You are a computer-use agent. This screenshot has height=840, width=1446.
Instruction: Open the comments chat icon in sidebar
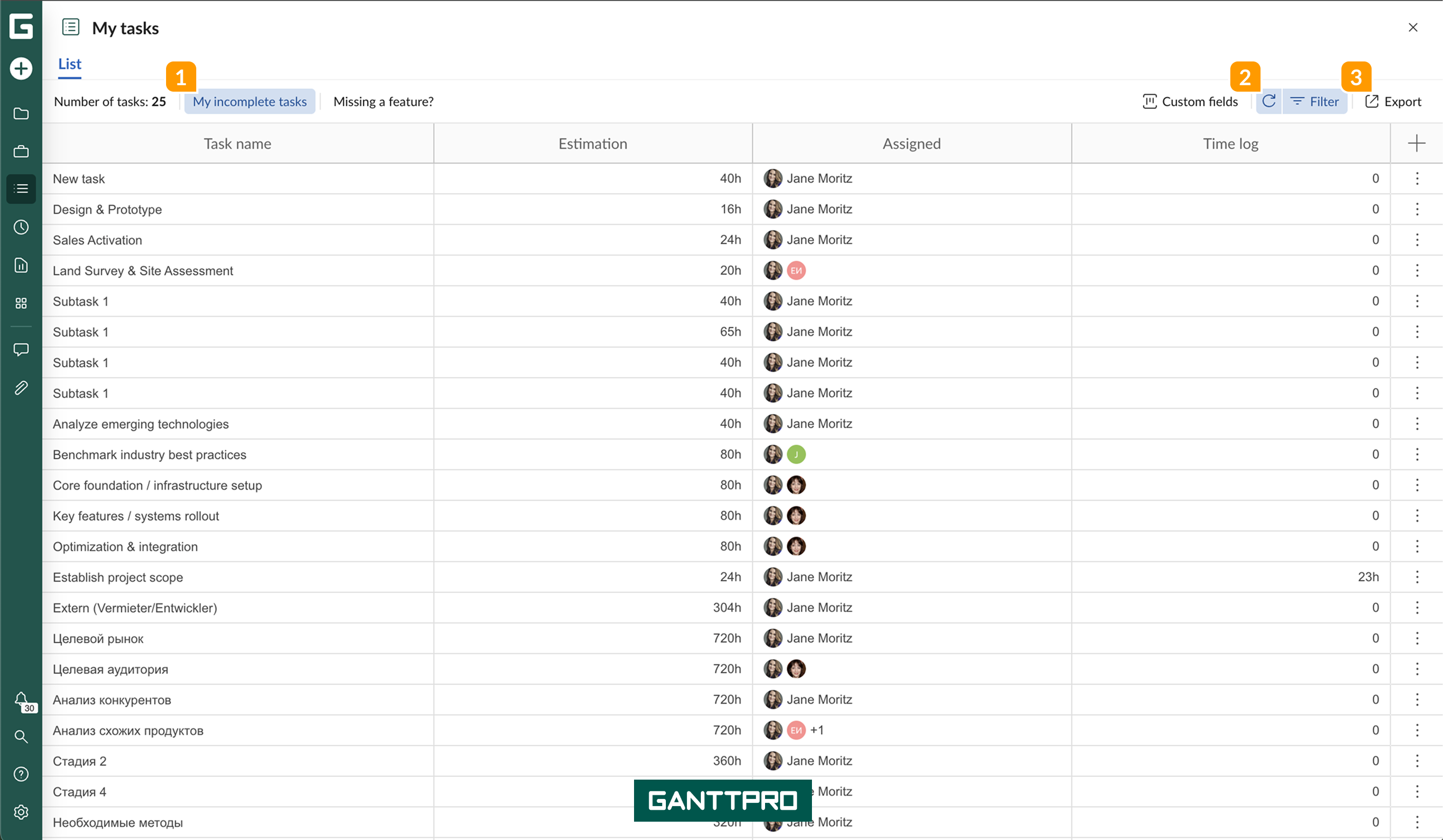(21, 349)
